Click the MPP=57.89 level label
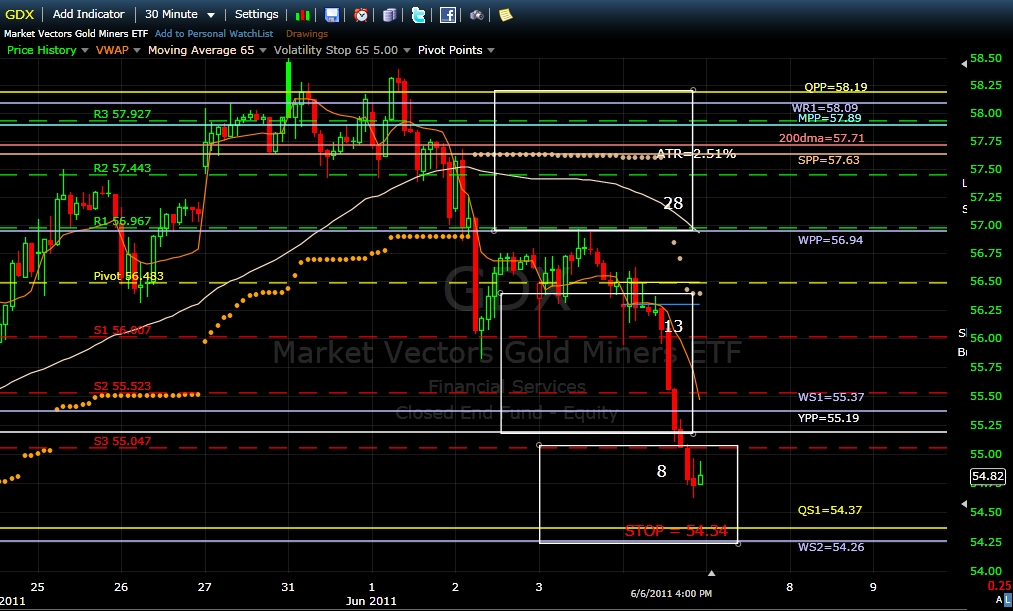Image resolution: width=1013 pixels, height=611 pixels. [x=830, y=118]
